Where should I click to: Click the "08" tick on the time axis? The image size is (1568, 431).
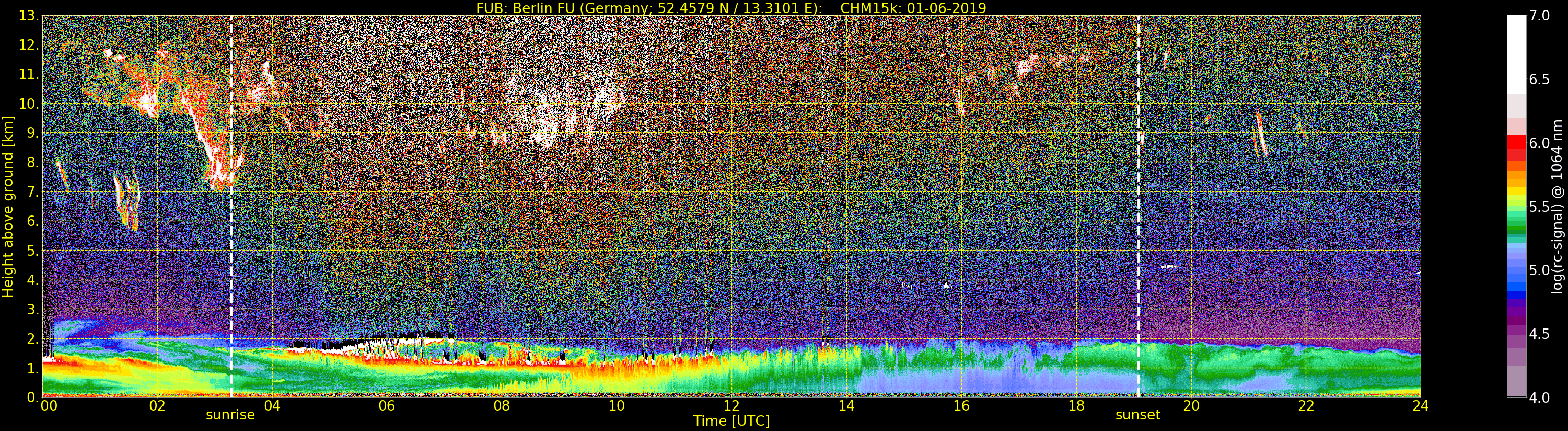tap(502, 405)
